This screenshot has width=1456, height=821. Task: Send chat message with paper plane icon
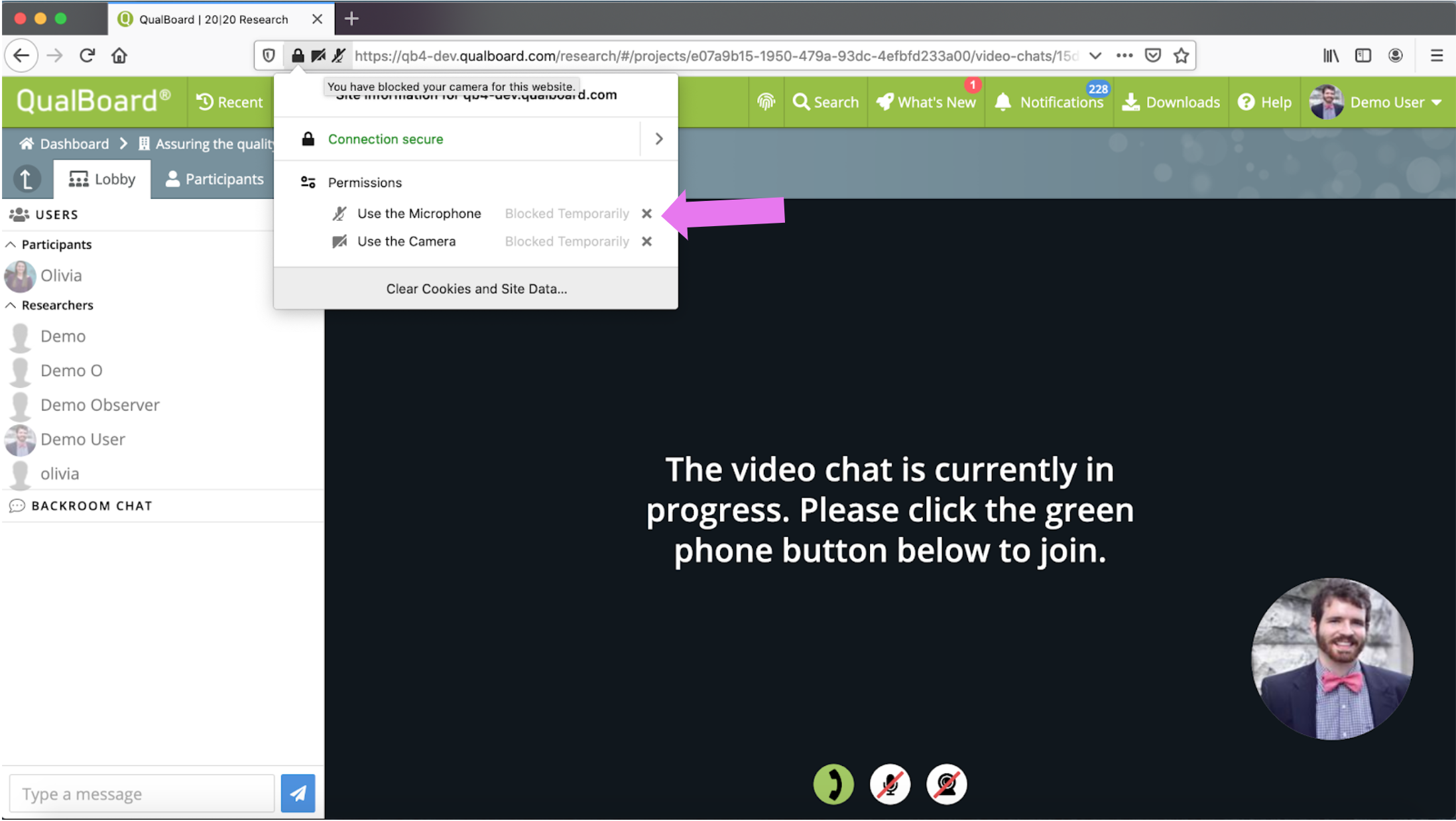[298, 793]
